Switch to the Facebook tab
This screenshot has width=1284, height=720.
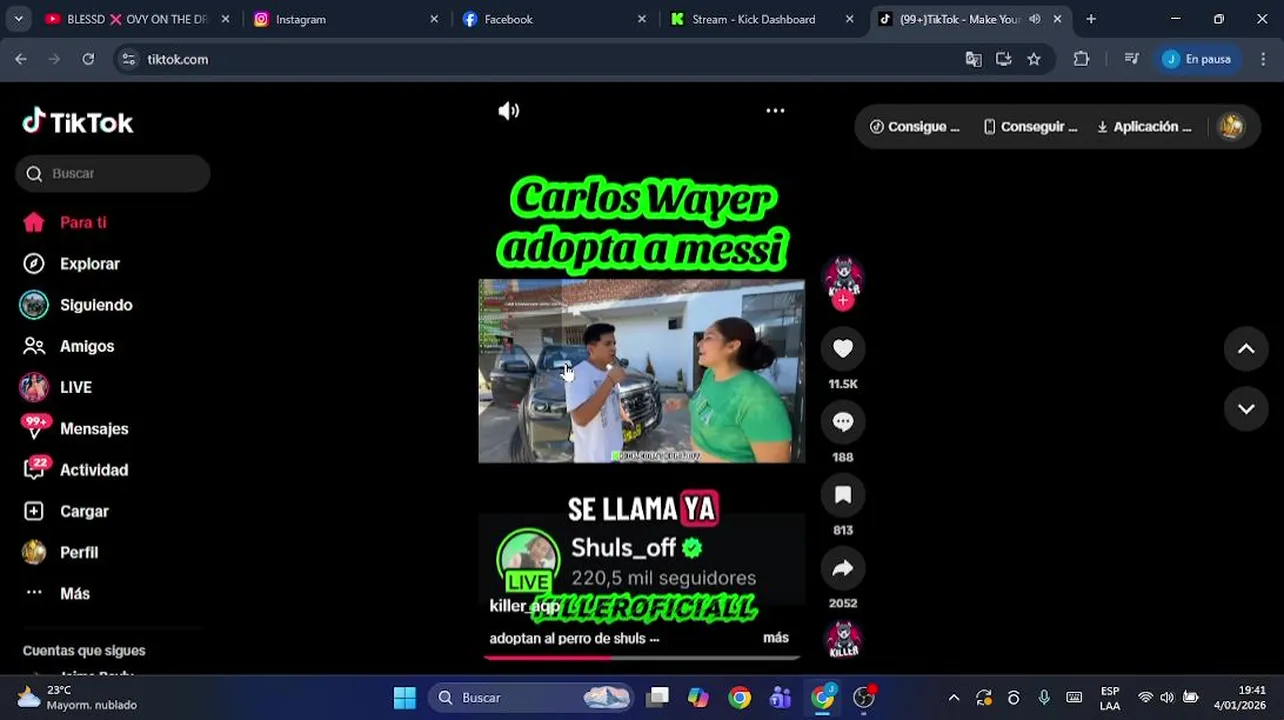point(554,19)
